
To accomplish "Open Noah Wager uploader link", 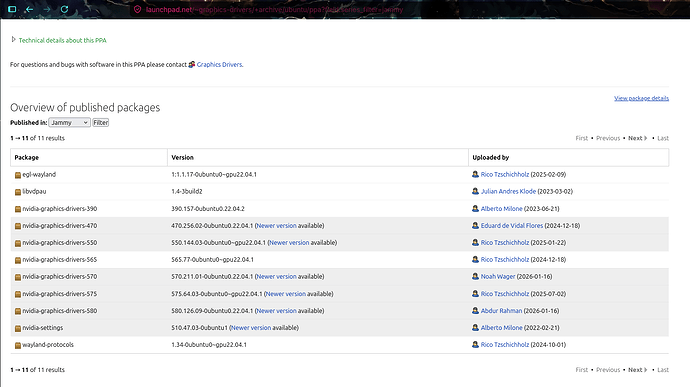I will [498, 276].
